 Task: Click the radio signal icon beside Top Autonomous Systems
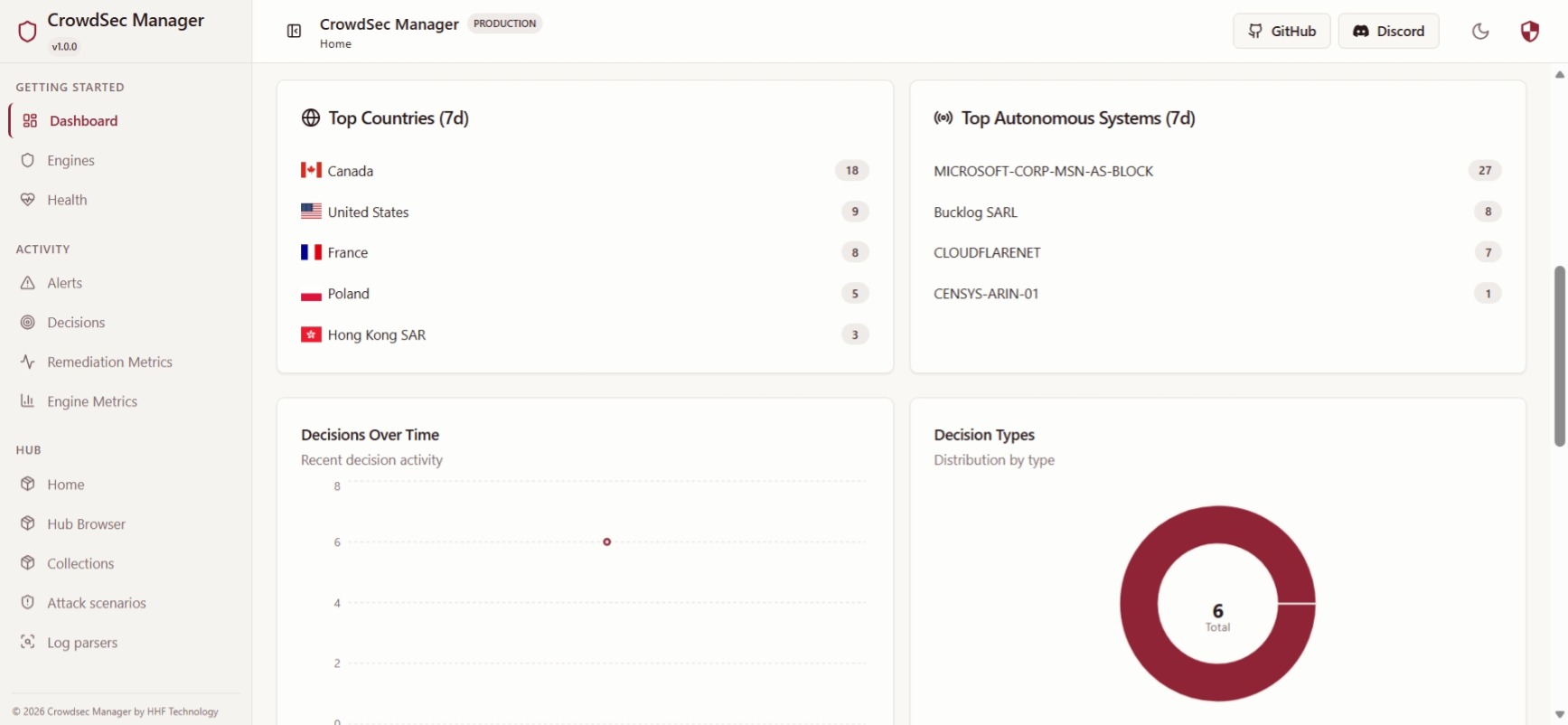coord(944,118)
